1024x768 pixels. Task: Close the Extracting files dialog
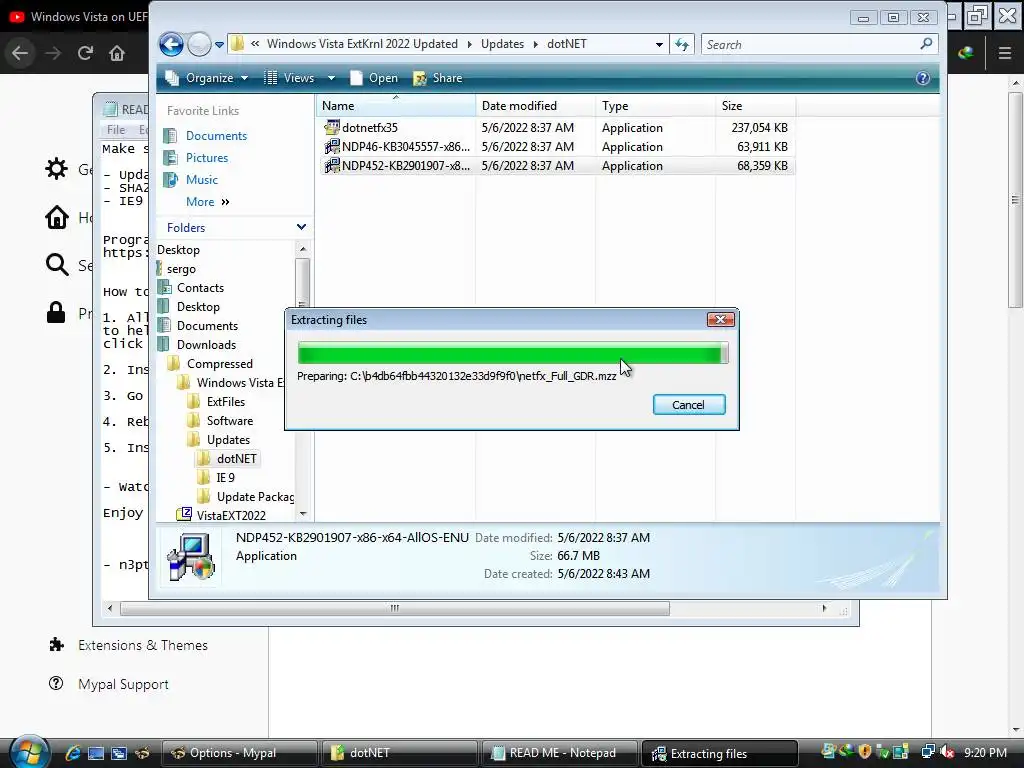[720, 319]
